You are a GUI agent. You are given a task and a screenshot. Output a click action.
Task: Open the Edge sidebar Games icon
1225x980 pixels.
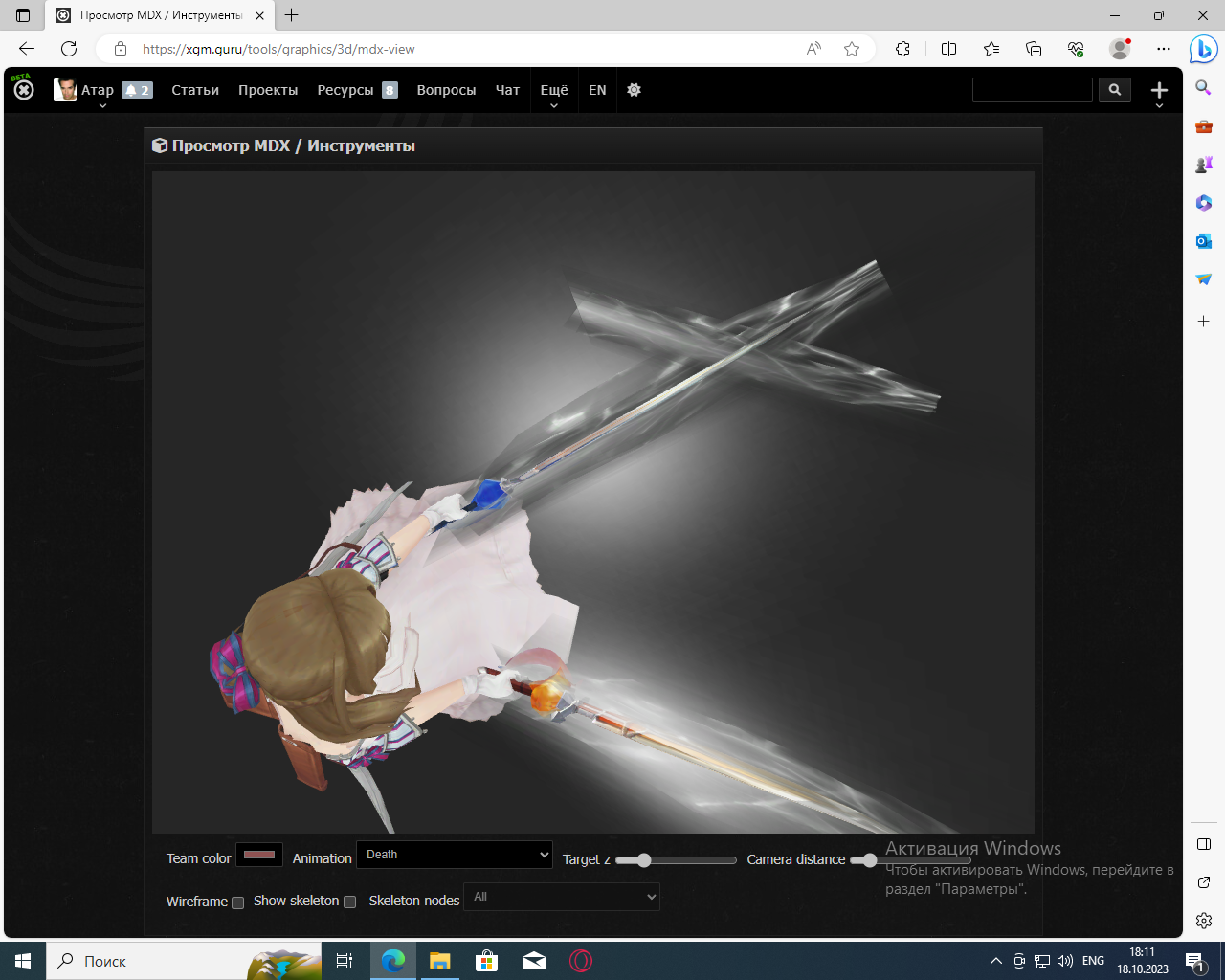click(x=1204, y=165)
